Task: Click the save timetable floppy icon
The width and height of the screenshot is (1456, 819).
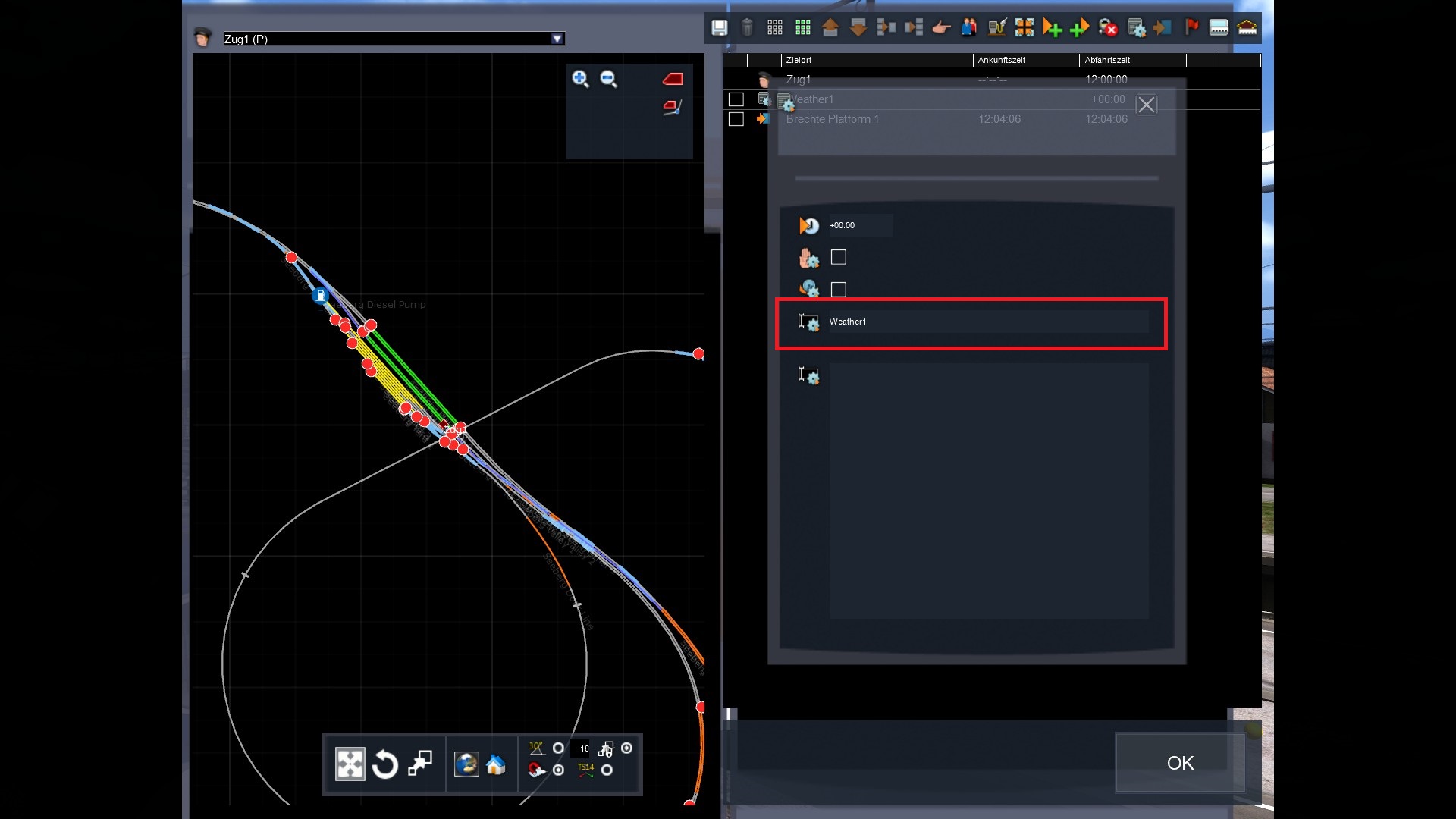Action: (x=719, y=28)
